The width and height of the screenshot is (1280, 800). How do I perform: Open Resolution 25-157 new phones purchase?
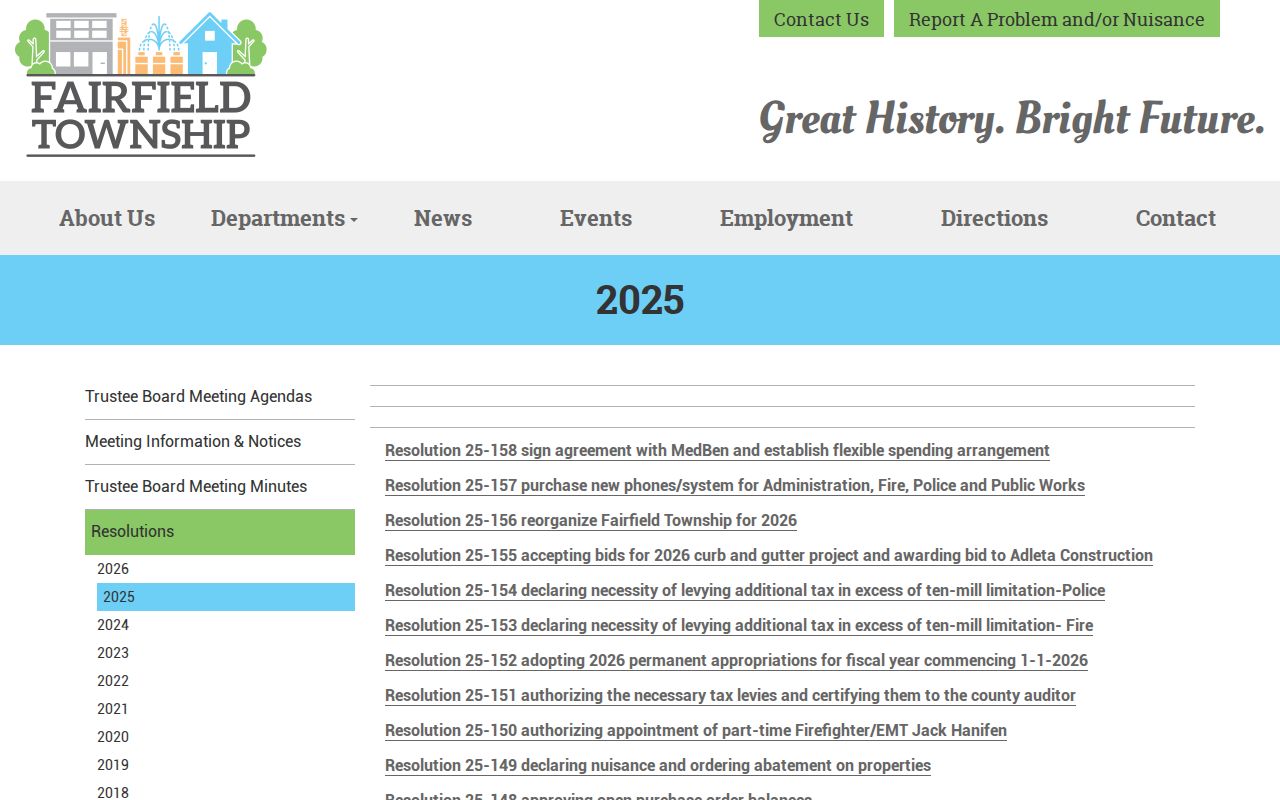[735, 486]
